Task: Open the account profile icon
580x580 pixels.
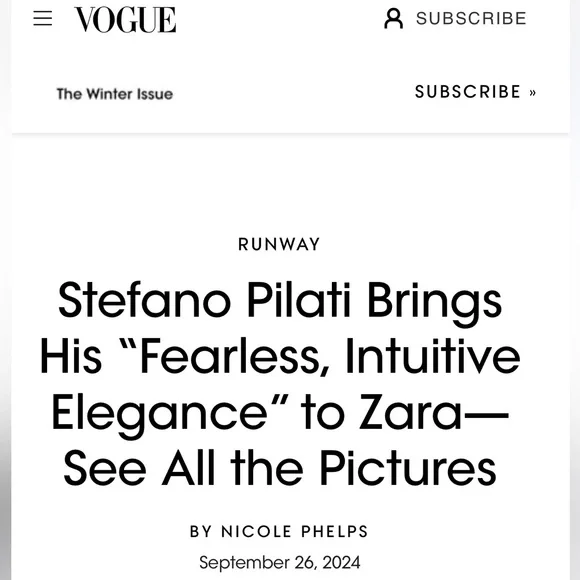Action: [393, 18]
